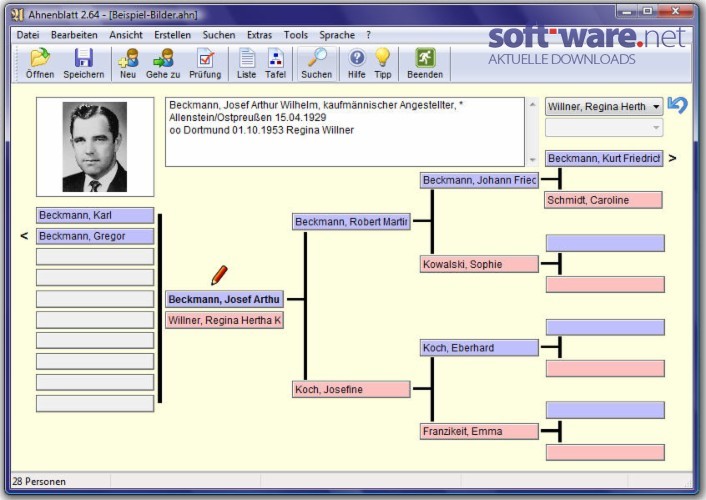The width and height of the screenshot is (706, 500).
Task: Select Franzikeit, Emma box
Action: (x=479, y=431)
